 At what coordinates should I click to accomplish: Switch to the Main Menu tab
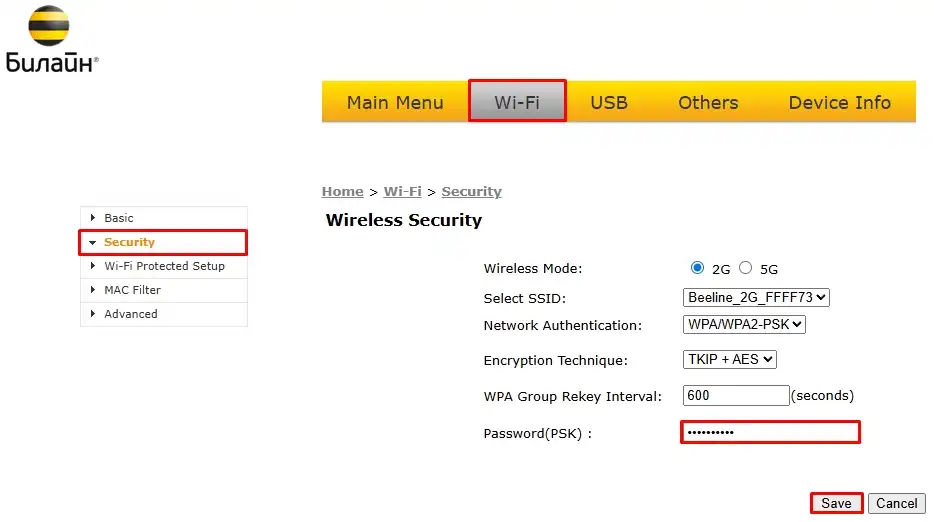tap(395, 102)
